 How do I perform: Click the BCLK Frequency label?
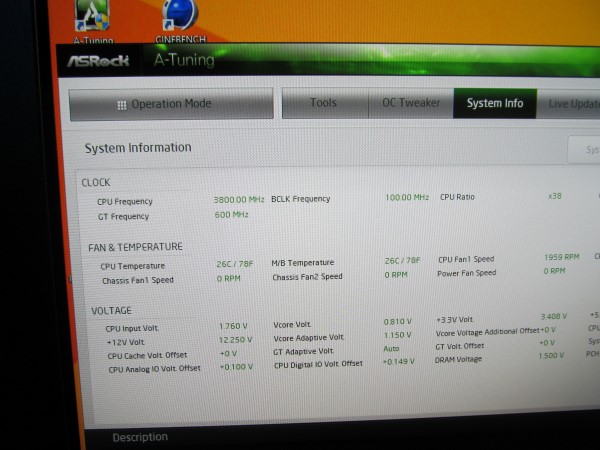point(300,199)
